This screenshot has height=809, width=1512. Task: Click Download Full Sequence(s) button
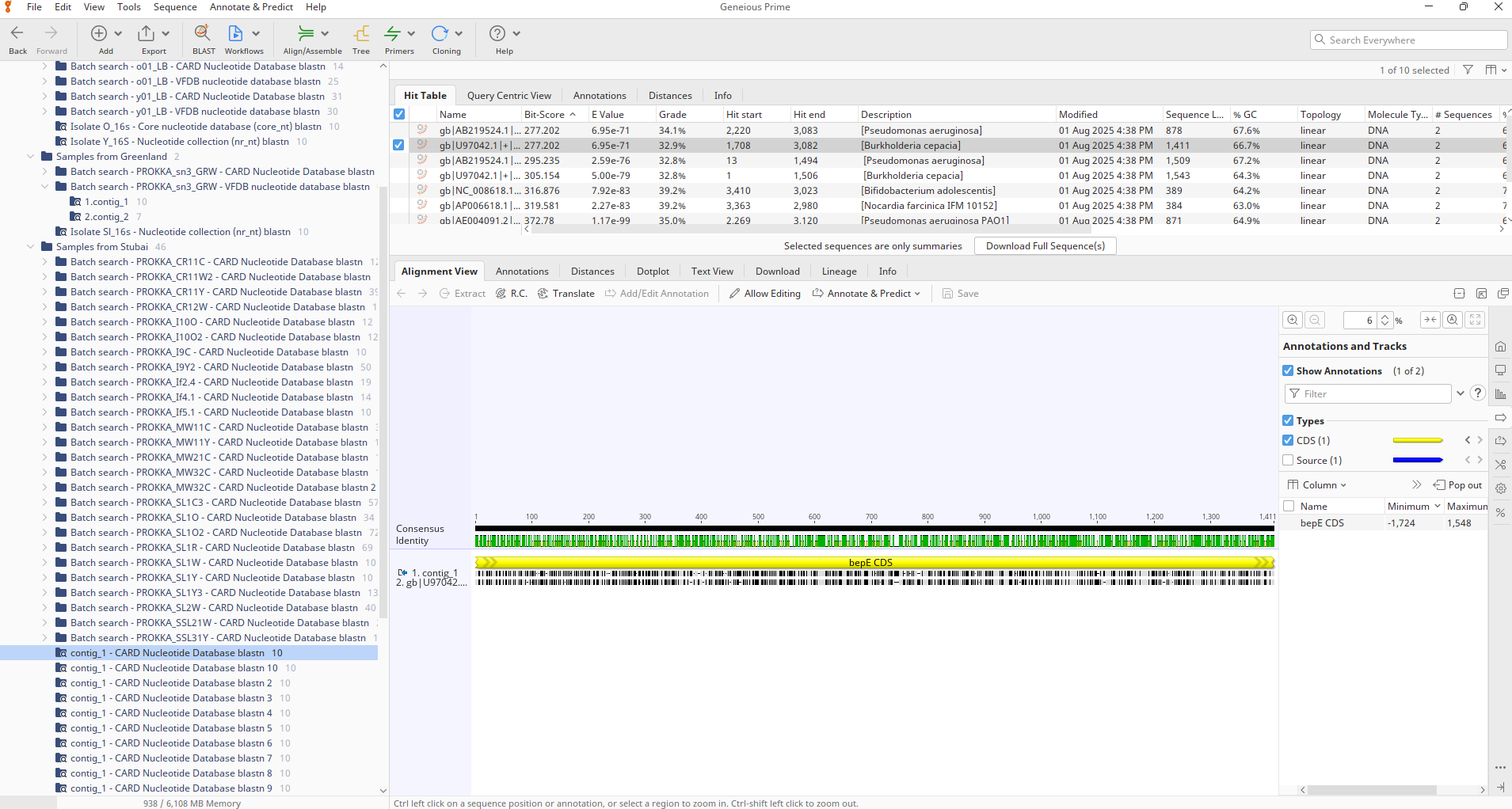(1045, 246)
